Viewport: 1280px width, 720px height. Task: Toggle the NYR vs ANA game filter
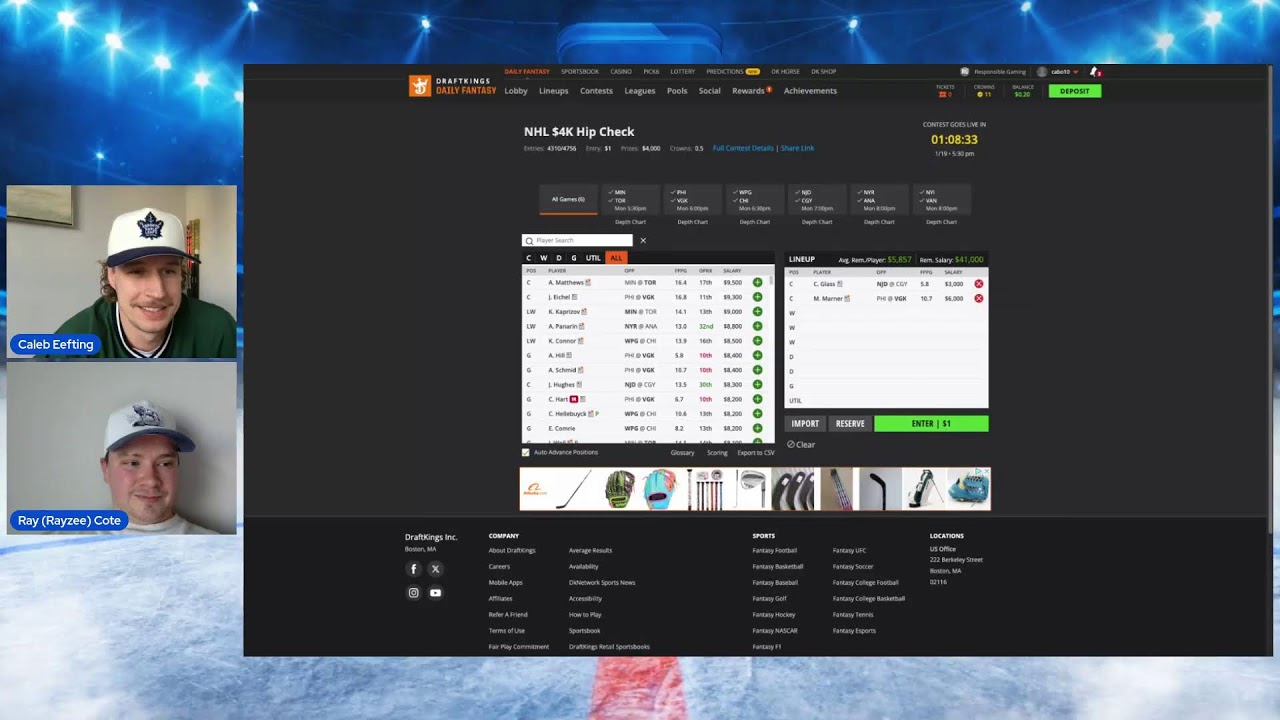click(x=878, y=200)
